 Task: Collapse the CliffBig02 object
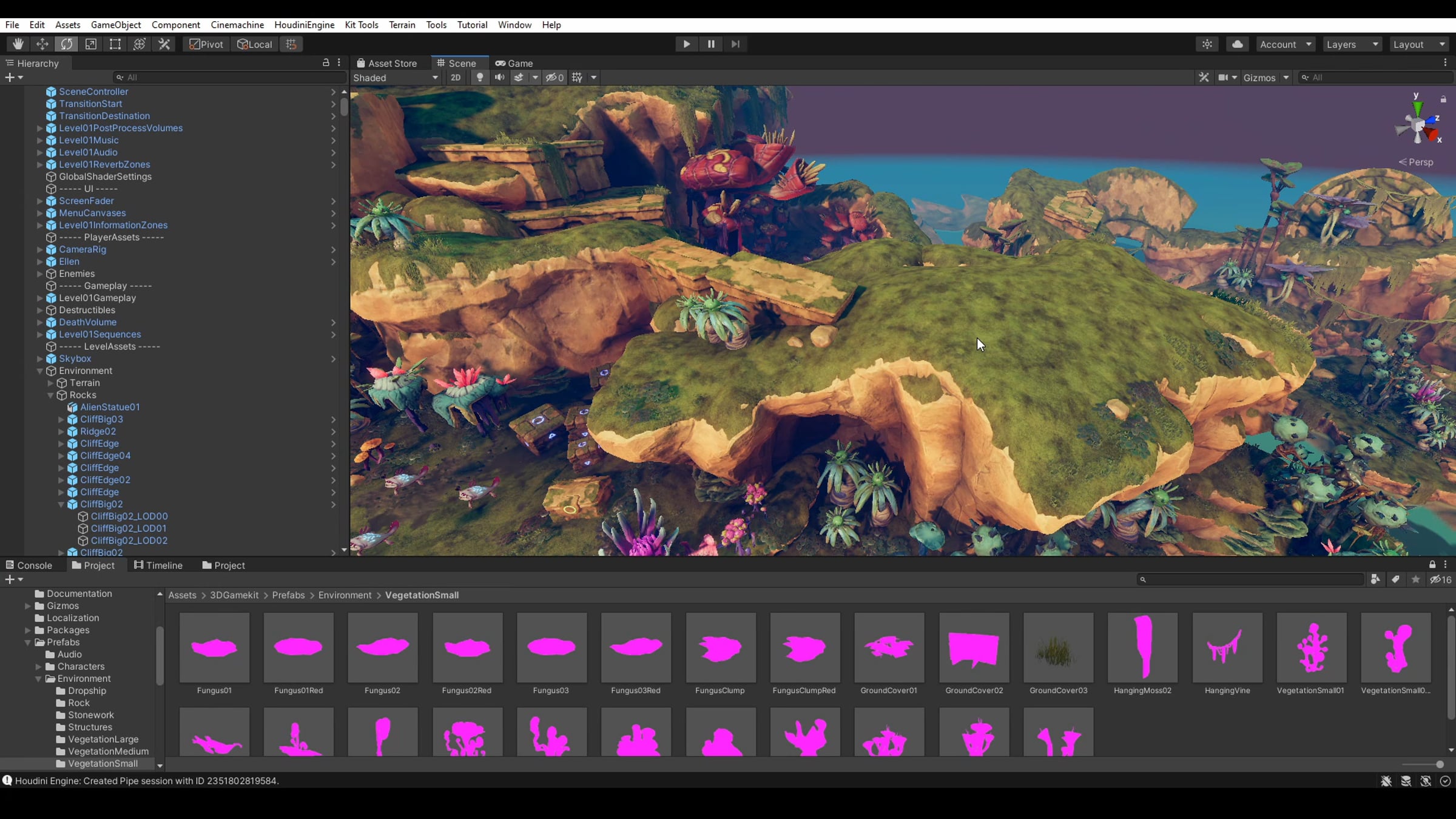point(61,504)
